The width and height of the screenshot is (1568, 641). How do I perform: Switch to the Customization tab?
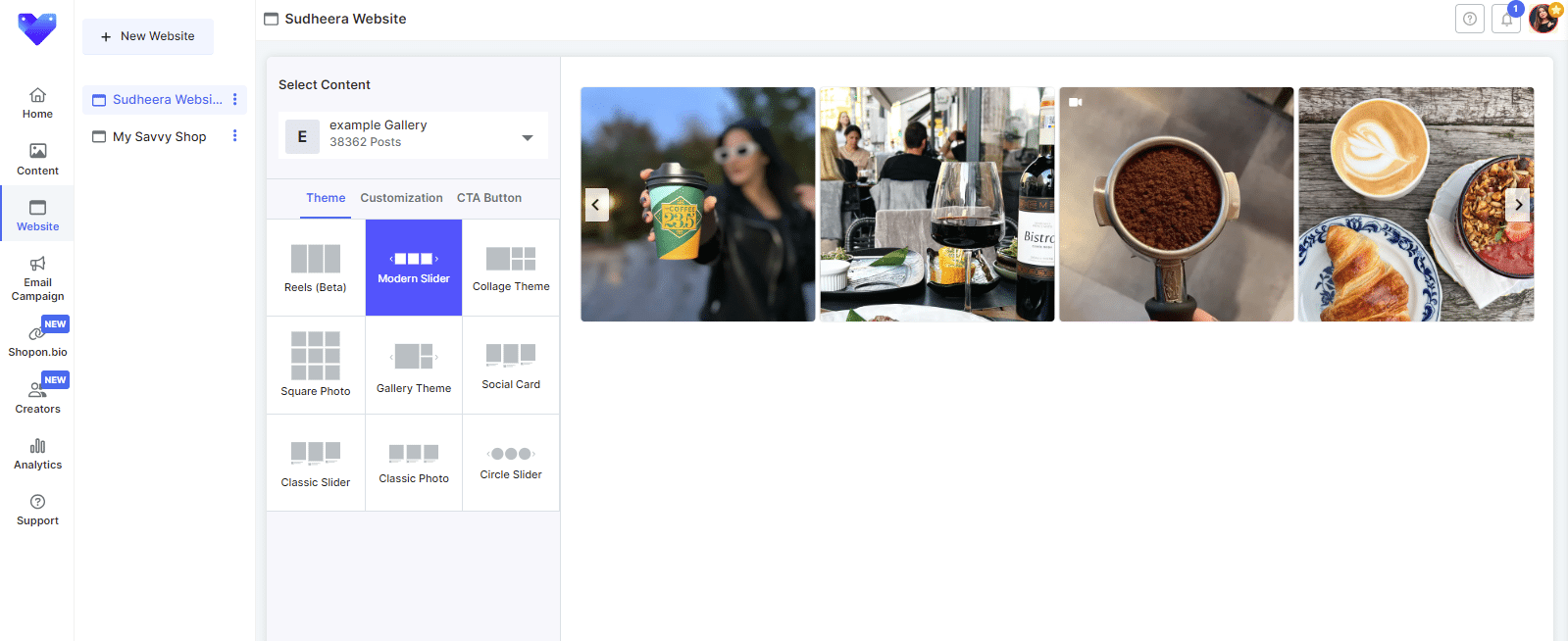point(401,198)
